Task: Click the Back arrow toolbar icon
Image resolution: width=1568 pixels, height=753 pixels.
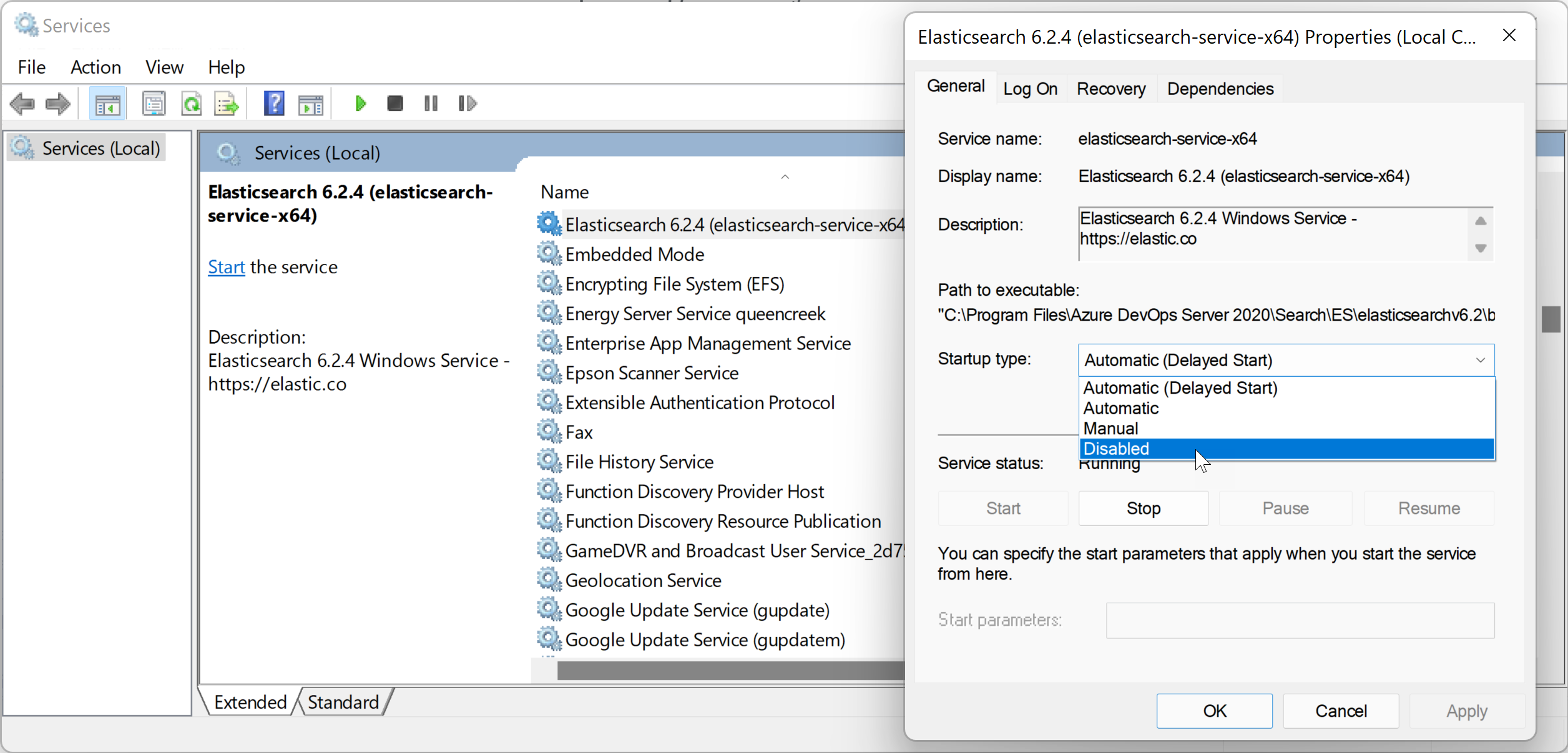Action: (22, 104)
